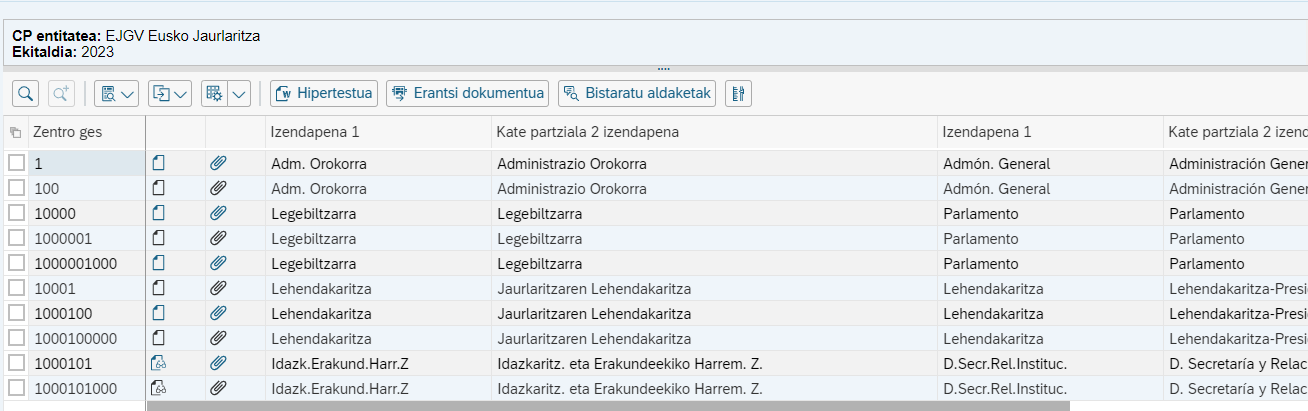Open the locked document icon in row 1000101
The height and width of the screenshot is (411, 1308).
158,363
